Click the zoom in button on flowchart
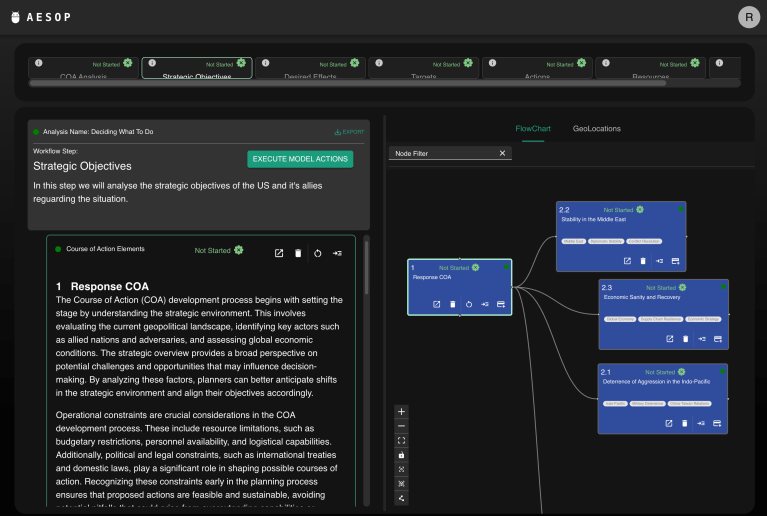Screen dimensions: 767x516 click(x=401, y=411)
